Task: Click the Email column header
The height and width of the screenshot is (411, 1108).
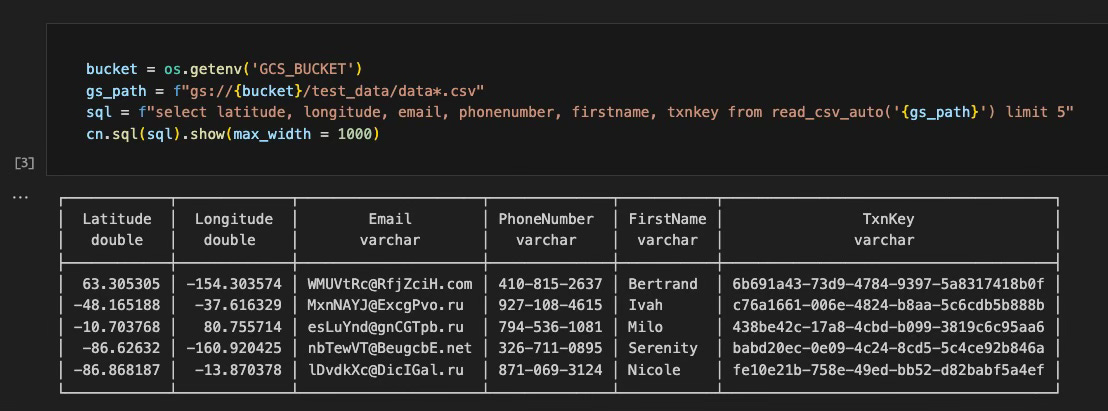Action: point(390,219)
